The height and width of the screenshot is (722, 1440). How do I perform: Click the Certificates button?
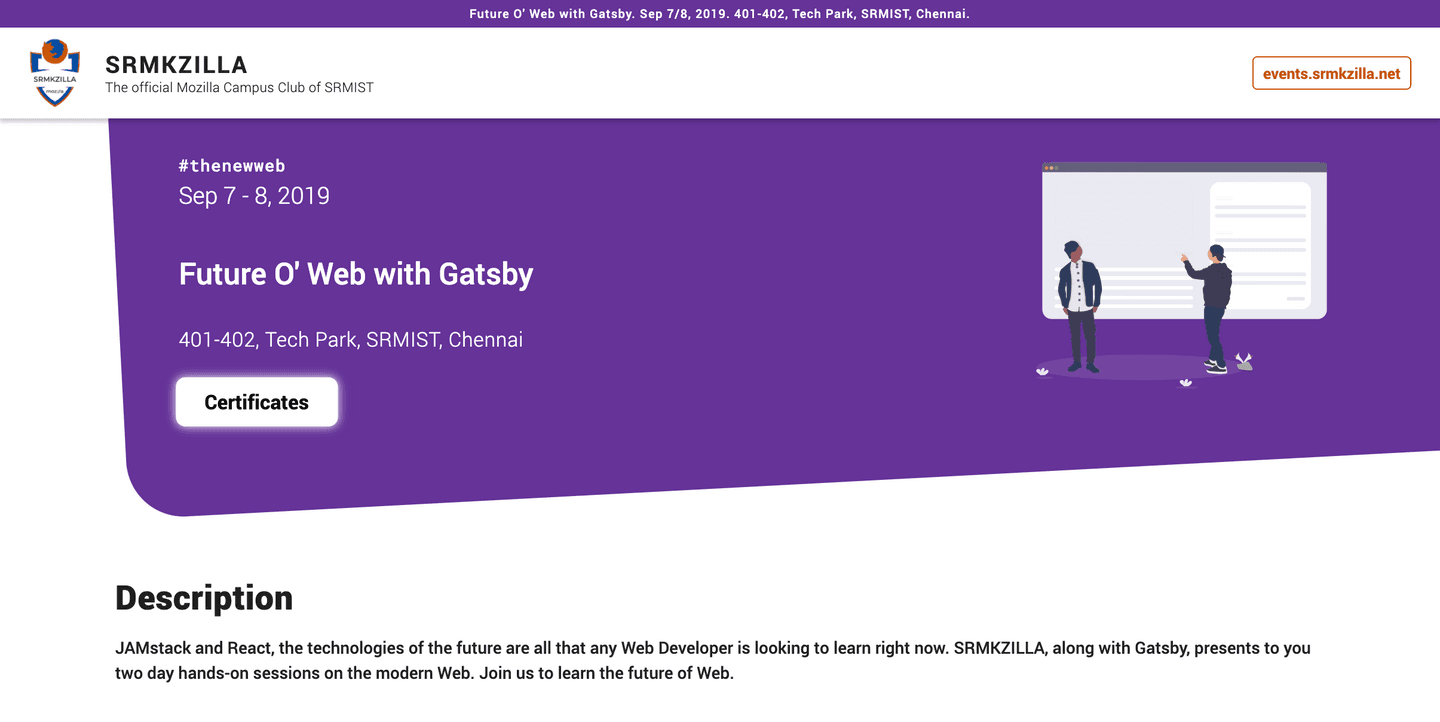257,402
